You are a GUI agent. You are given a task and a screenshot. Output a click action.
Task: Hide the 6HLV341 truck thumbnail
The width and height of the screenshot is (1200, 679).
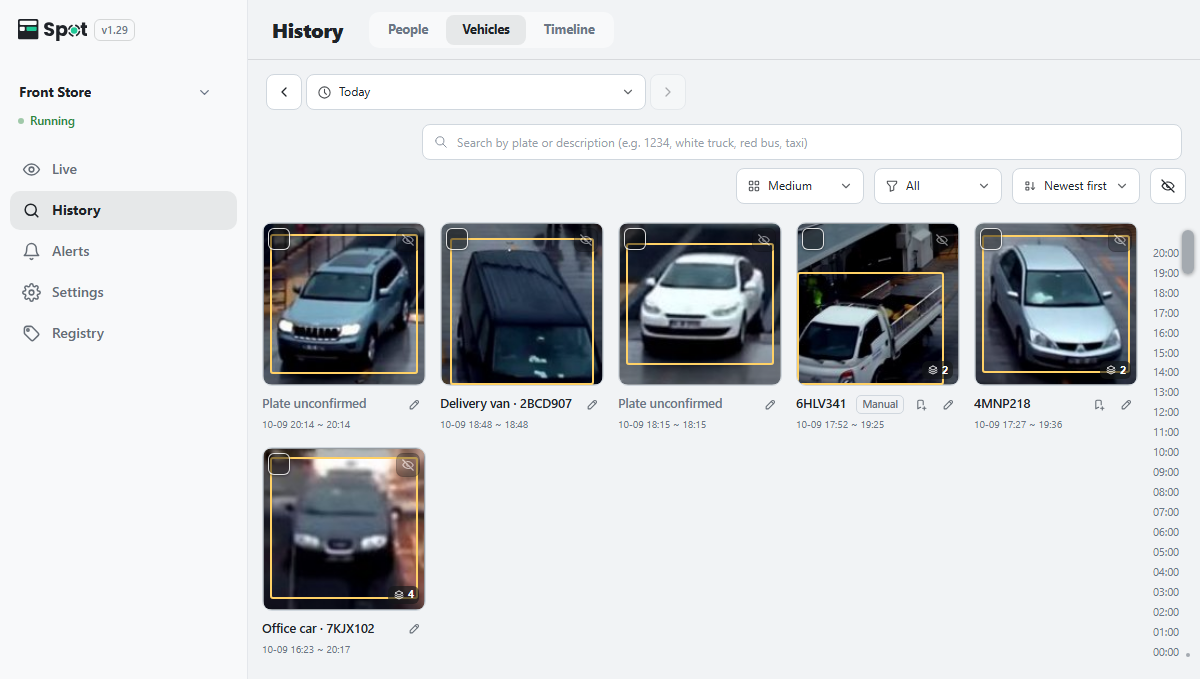pos(941,240)
